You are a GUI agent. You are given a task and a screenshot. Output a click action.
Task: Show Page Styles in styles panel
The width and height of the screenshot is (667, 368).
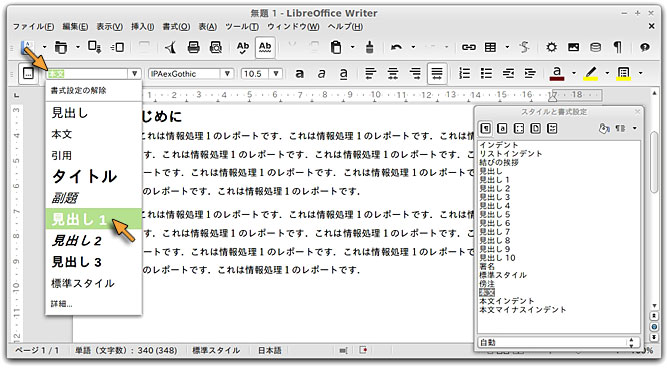coord(536,128)
